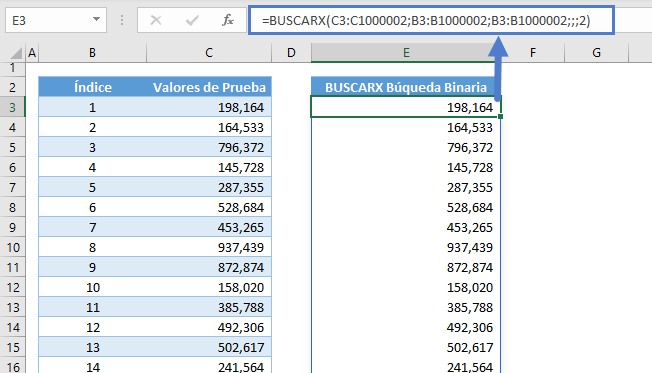The image size is (652, 373).
Task: Select test value 796,372 in column C
Action: (x=209, y=147)
